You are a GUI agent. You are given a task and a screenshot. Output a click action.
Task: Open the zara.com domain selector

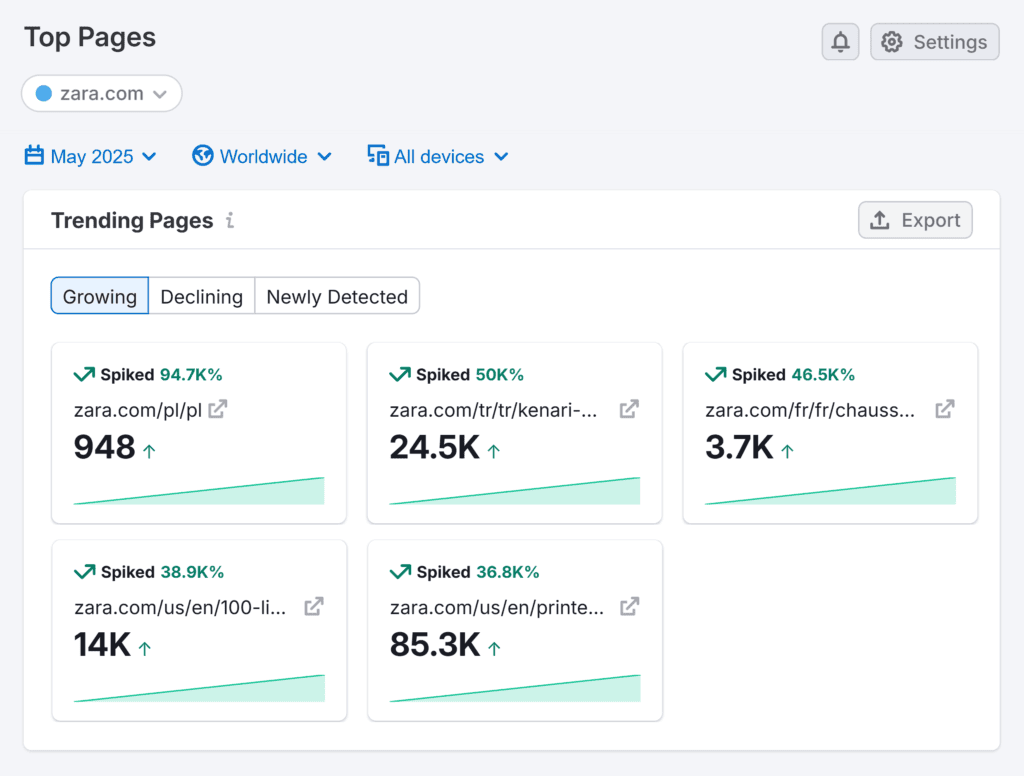101,93
